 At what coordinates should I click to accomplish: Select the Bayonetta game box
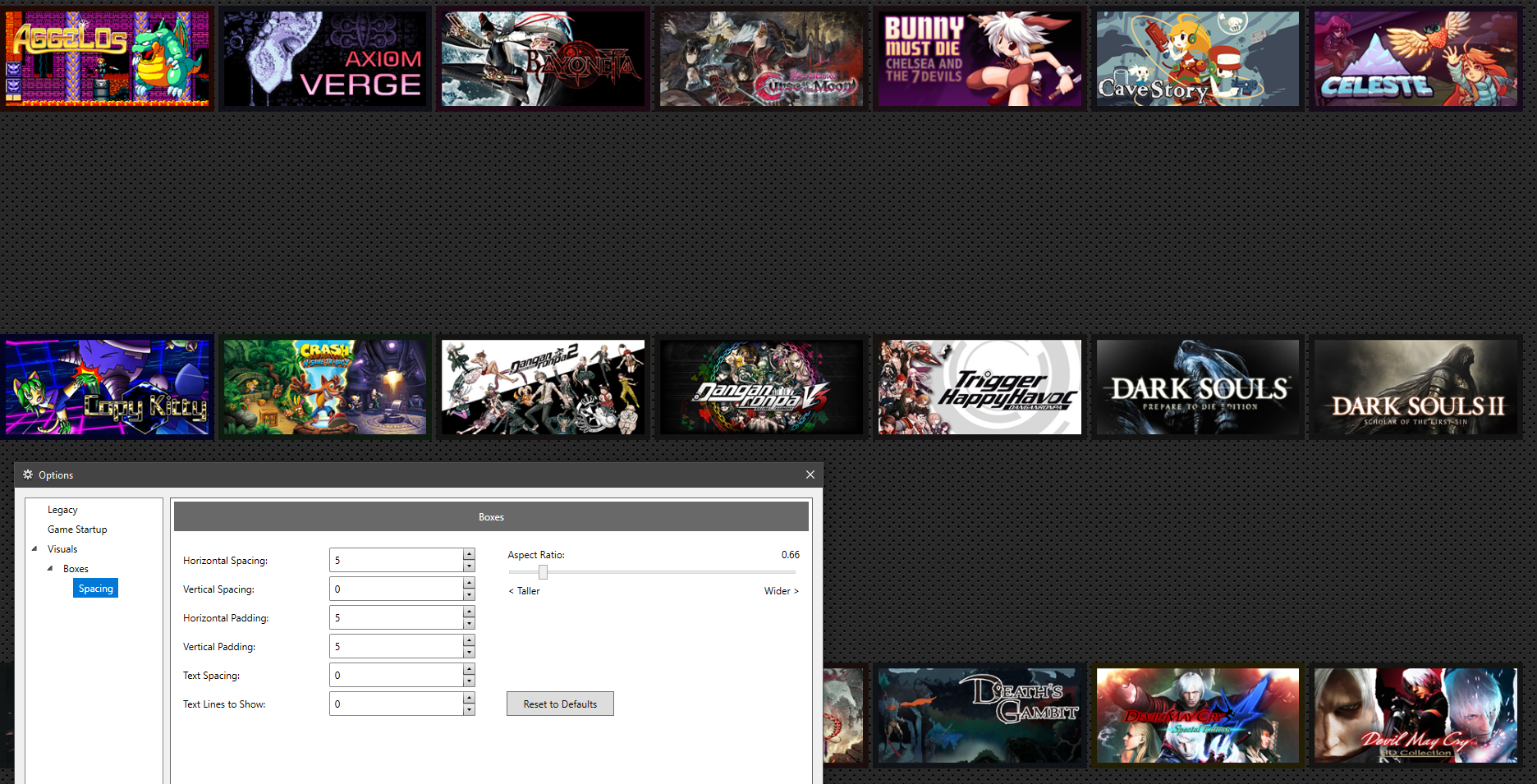coord(543,58)
